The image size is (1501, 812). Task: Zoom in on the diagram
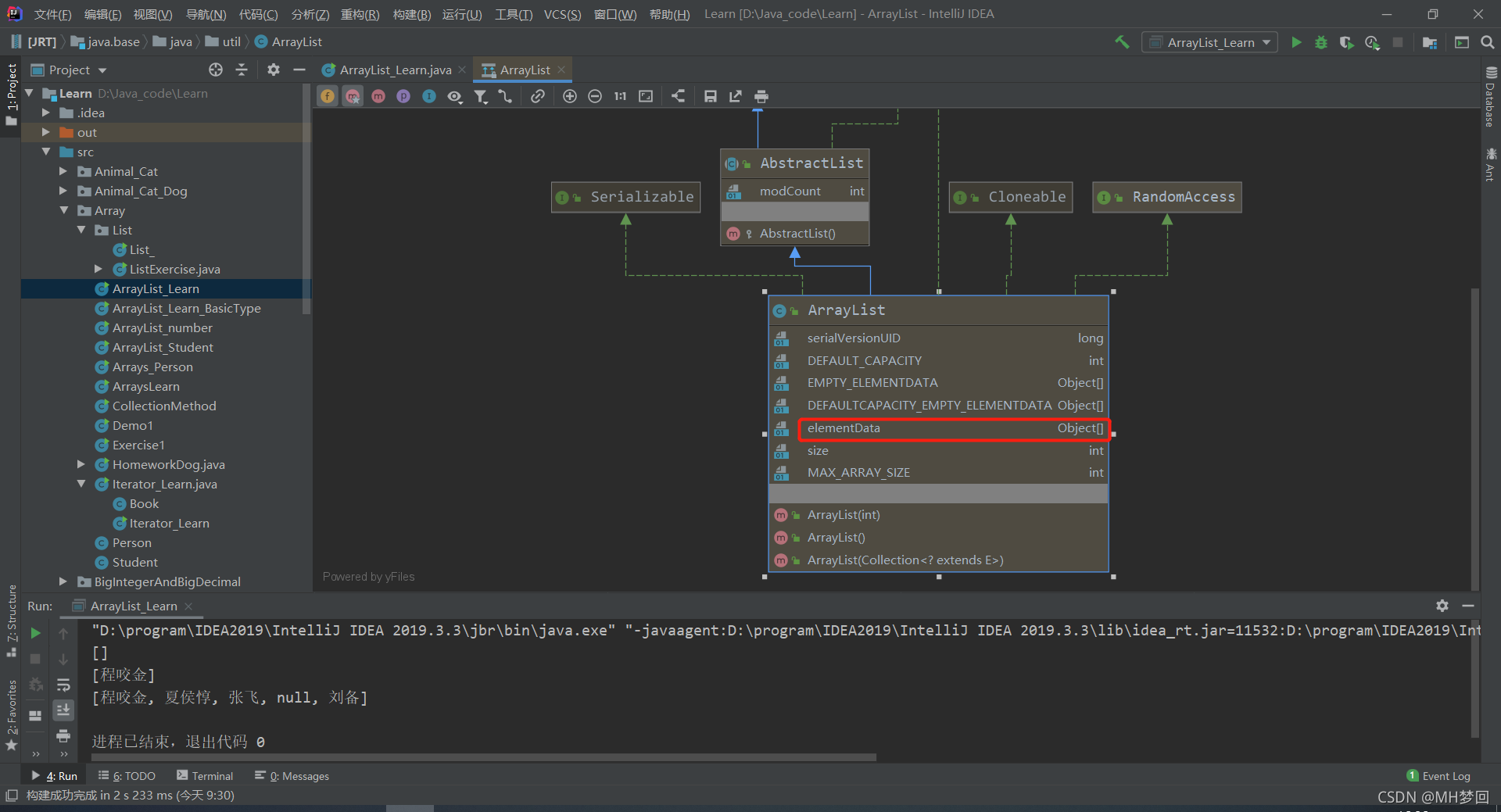tap(570, 96)
